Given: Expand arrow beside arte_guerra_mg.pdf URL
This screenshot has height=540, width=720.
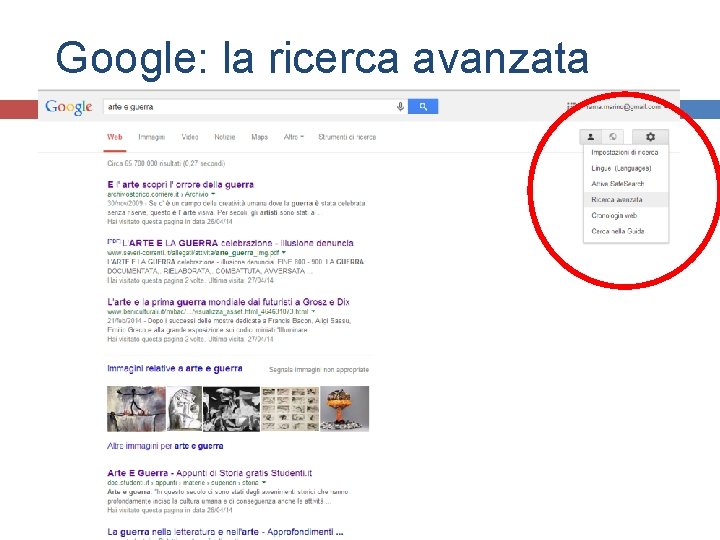Looking at the screenshot, I should pyautogui.click(x=284, y=253).
